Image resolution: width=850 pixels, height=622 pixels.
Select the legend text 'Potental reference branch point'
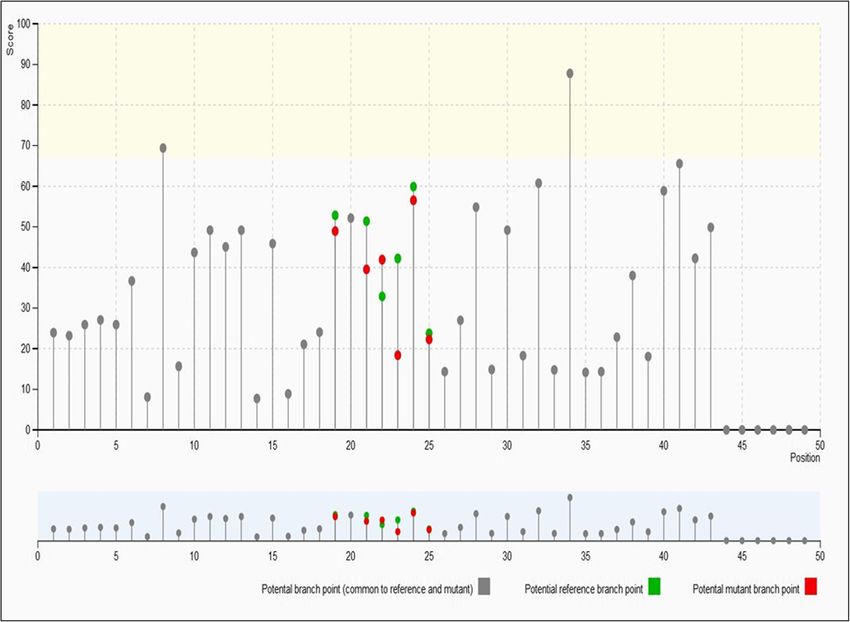coord(583,589)
